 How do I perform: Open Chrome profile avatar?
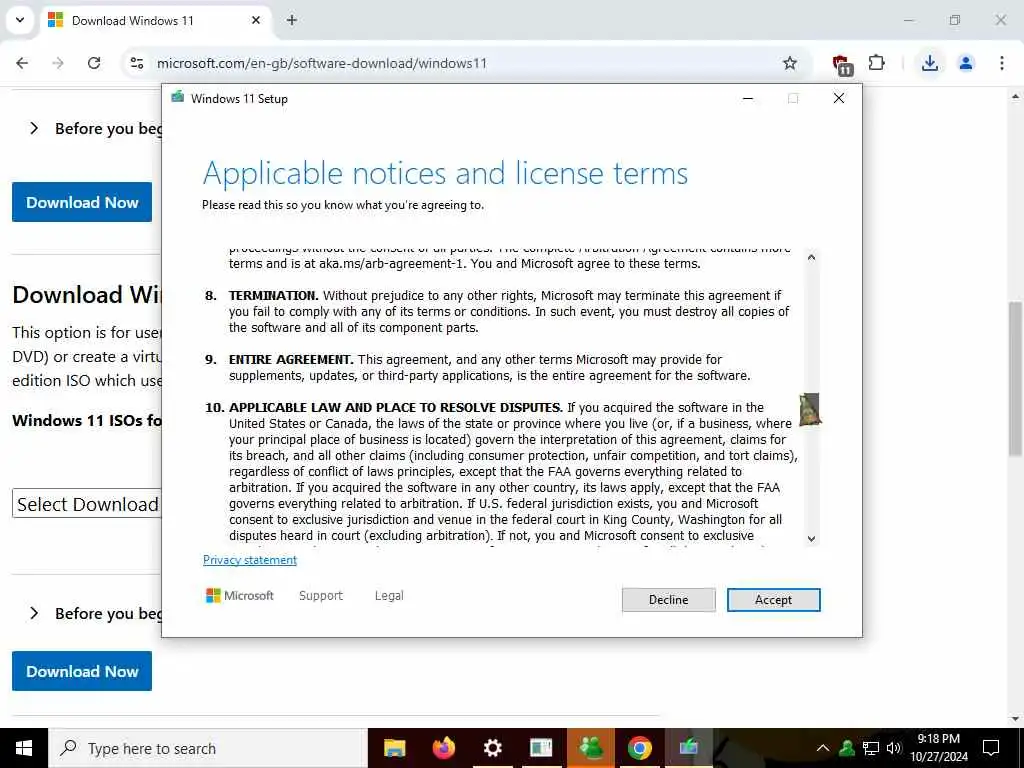click(x=965, y=63)
